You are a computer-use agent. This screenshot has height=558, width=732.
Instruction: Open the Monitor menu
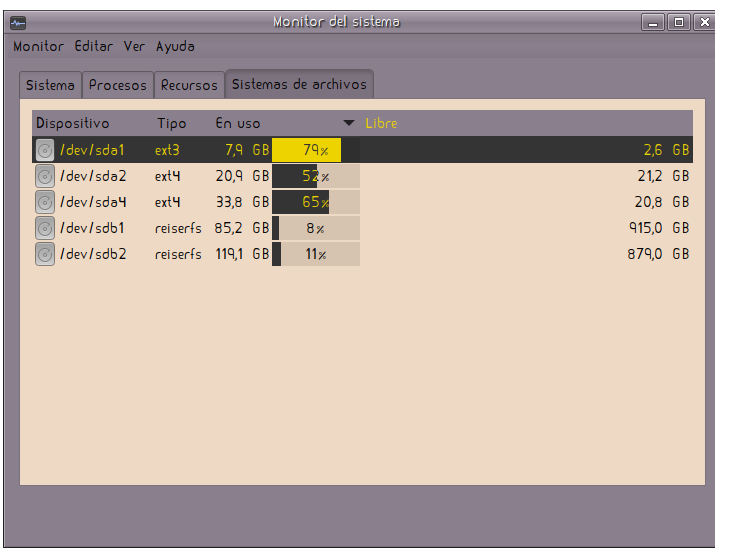38,46
